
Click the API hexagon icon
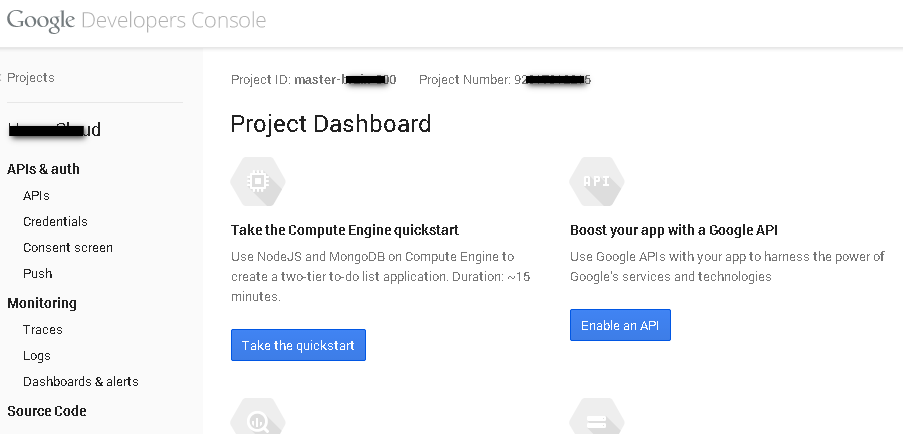pyautogui.click(x=596, y=181)
